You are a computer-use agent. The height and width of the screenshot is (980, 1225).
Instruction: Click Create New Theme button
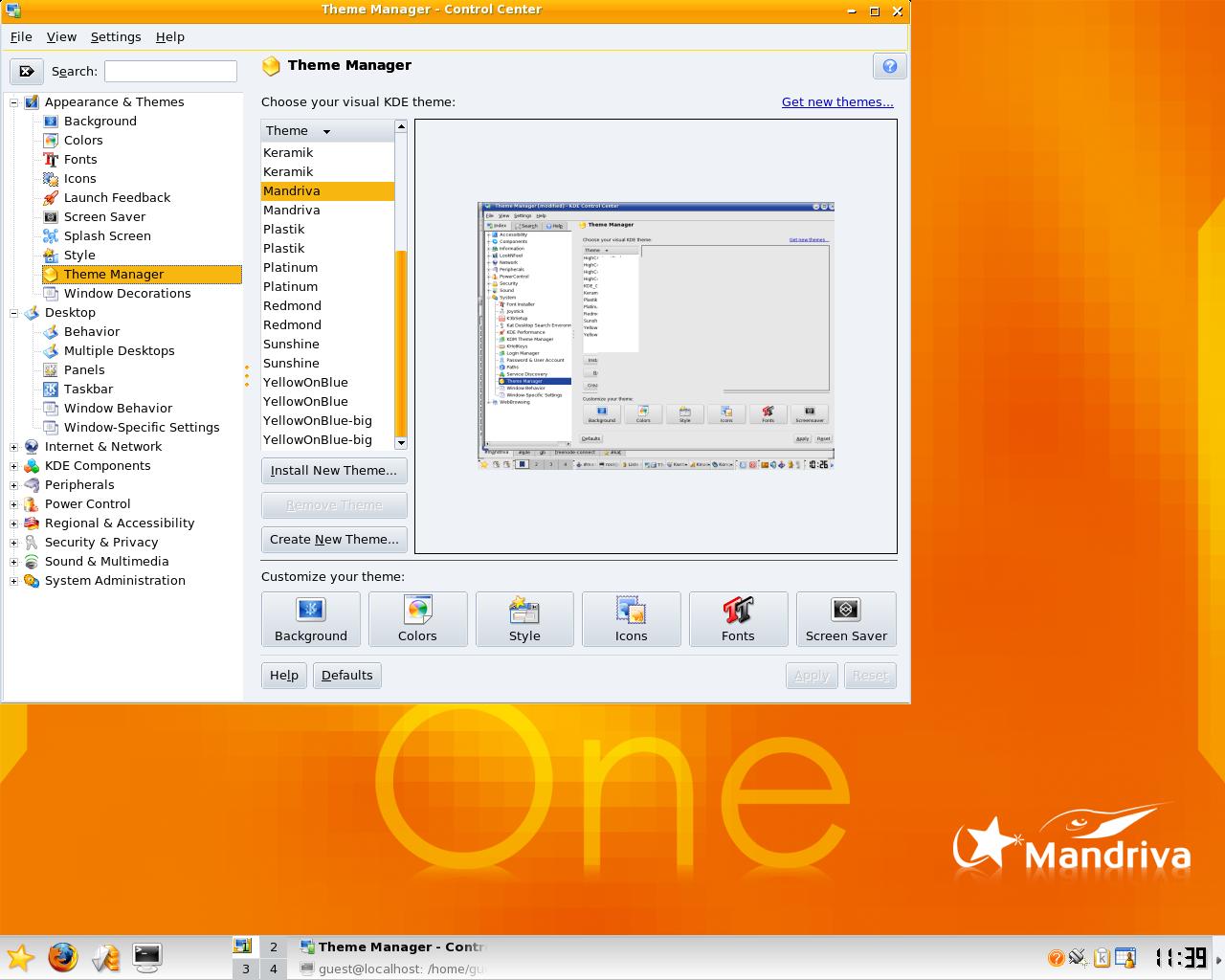[334, 540]
